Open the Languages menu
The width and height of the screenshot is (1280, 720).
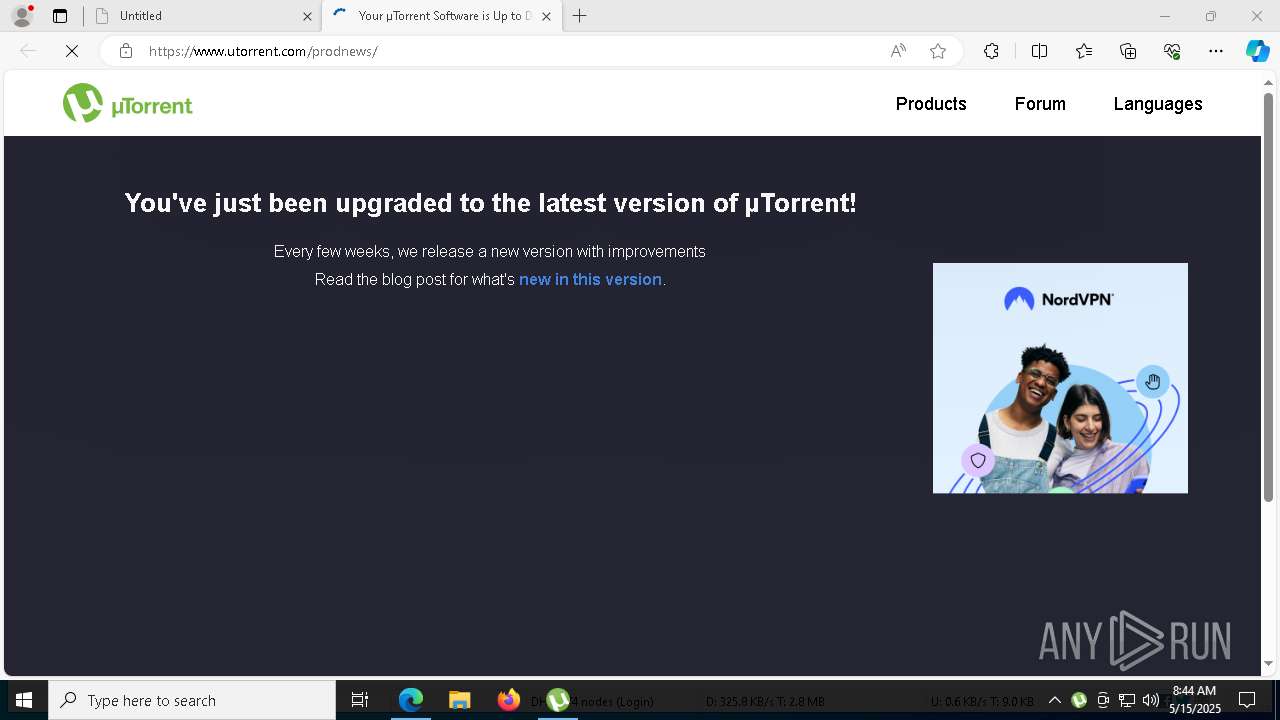[x=1158, y=104]
